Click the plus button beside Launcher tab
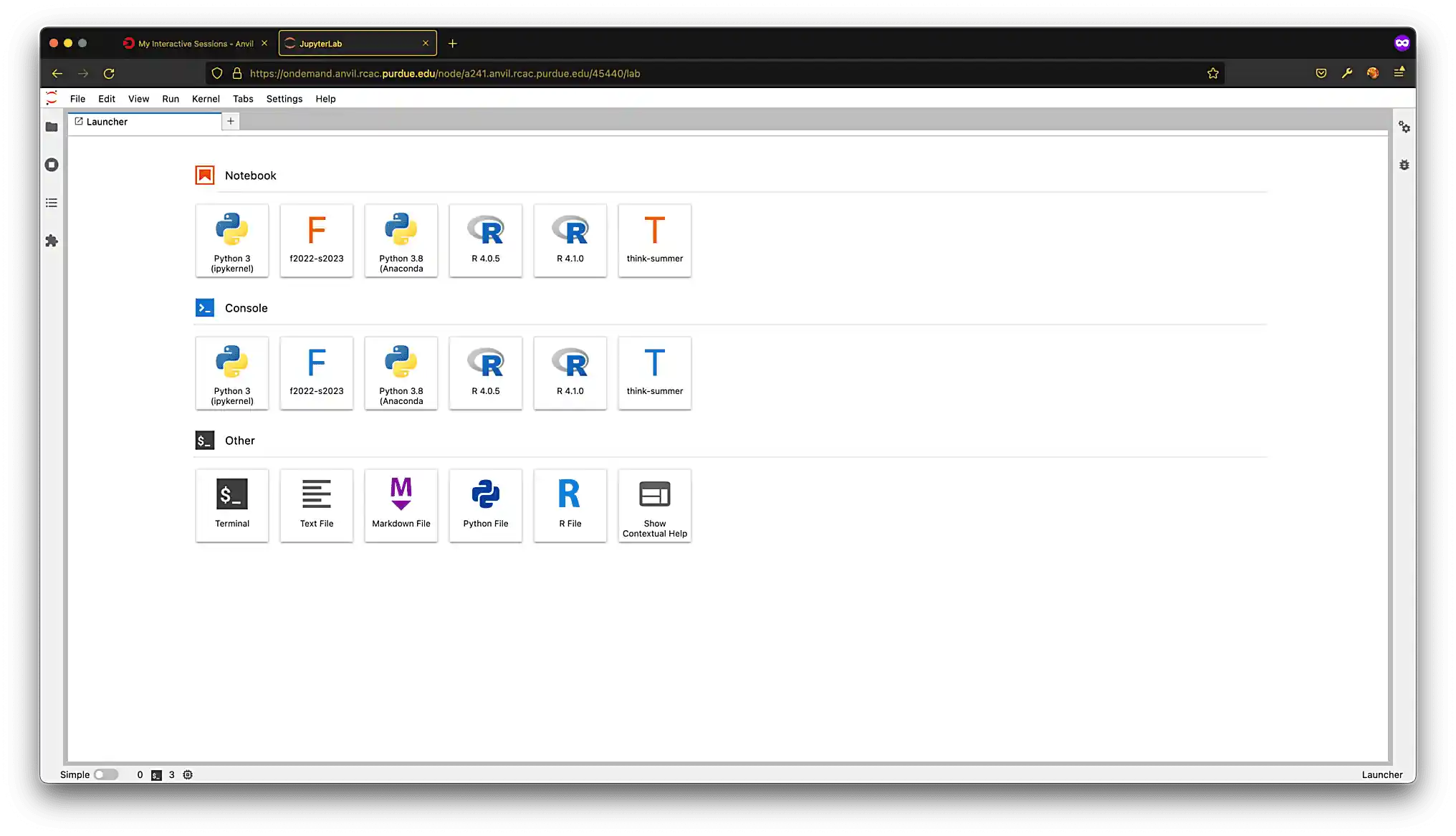This screenshot has height=836, width=1456. click(231, 121)
